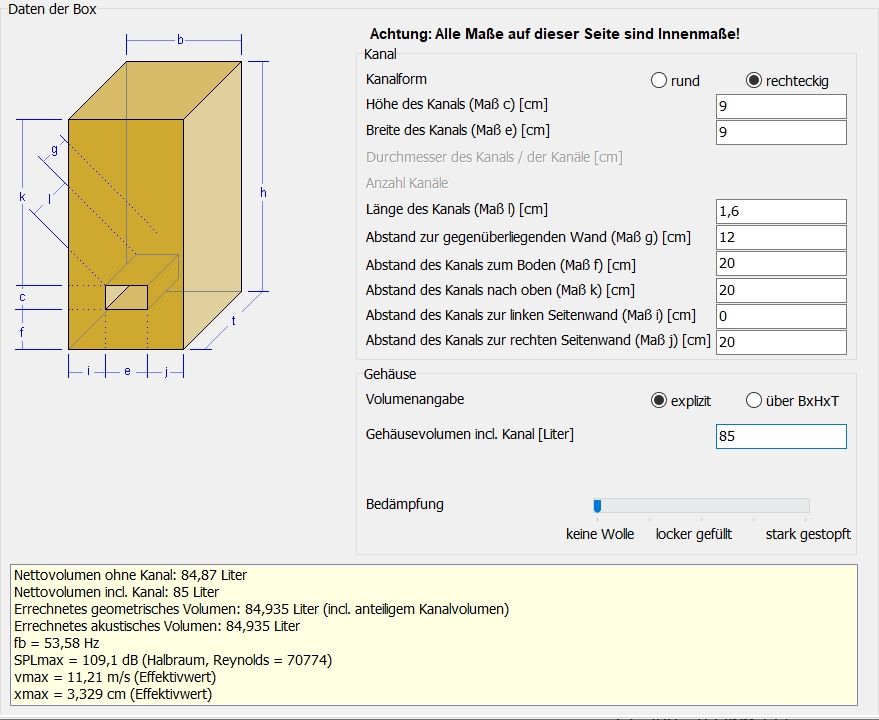This screenshot has height=720, width=879.
Task: Choose 'über BxHxT' volume specification
Action: pyautogui.click(x=754, y=401)
